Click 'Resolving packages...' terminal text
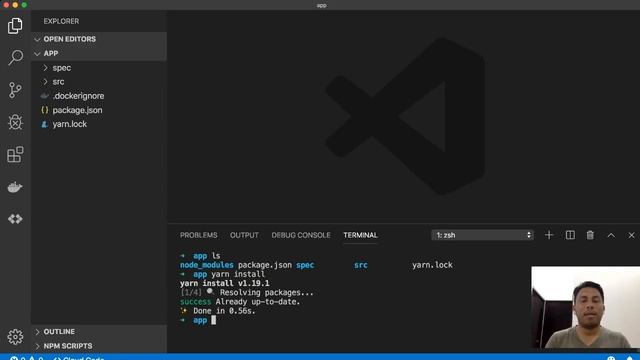640x360 pixels. pyautogui.click(x=267, y=293)
